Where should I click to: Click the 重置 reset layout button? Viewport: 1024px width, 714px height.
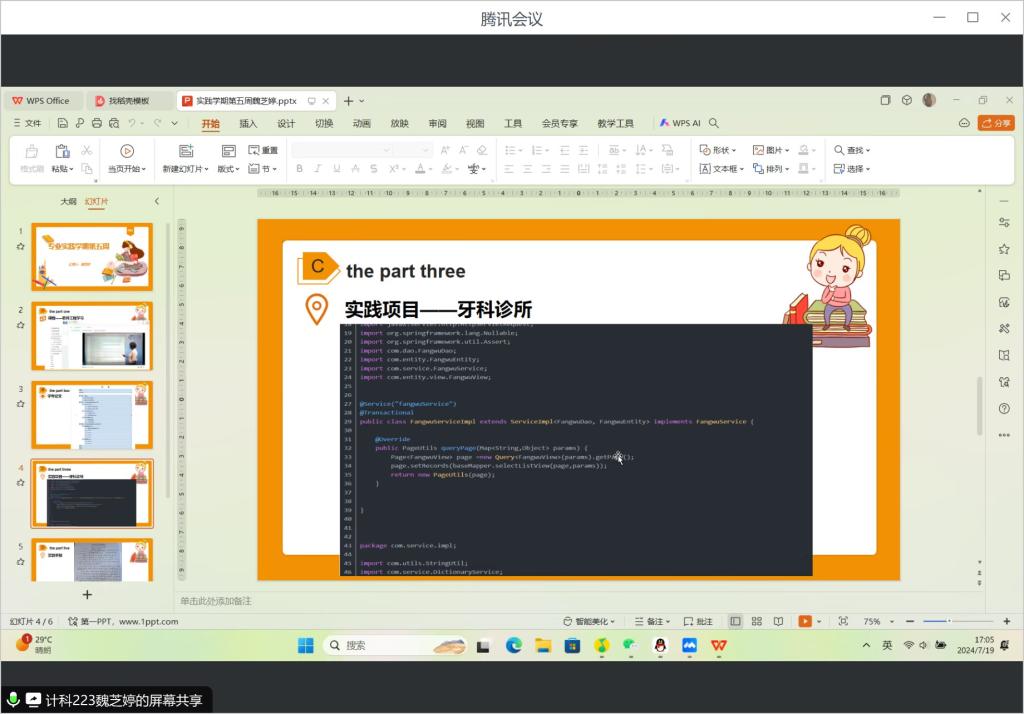[263, 150]
